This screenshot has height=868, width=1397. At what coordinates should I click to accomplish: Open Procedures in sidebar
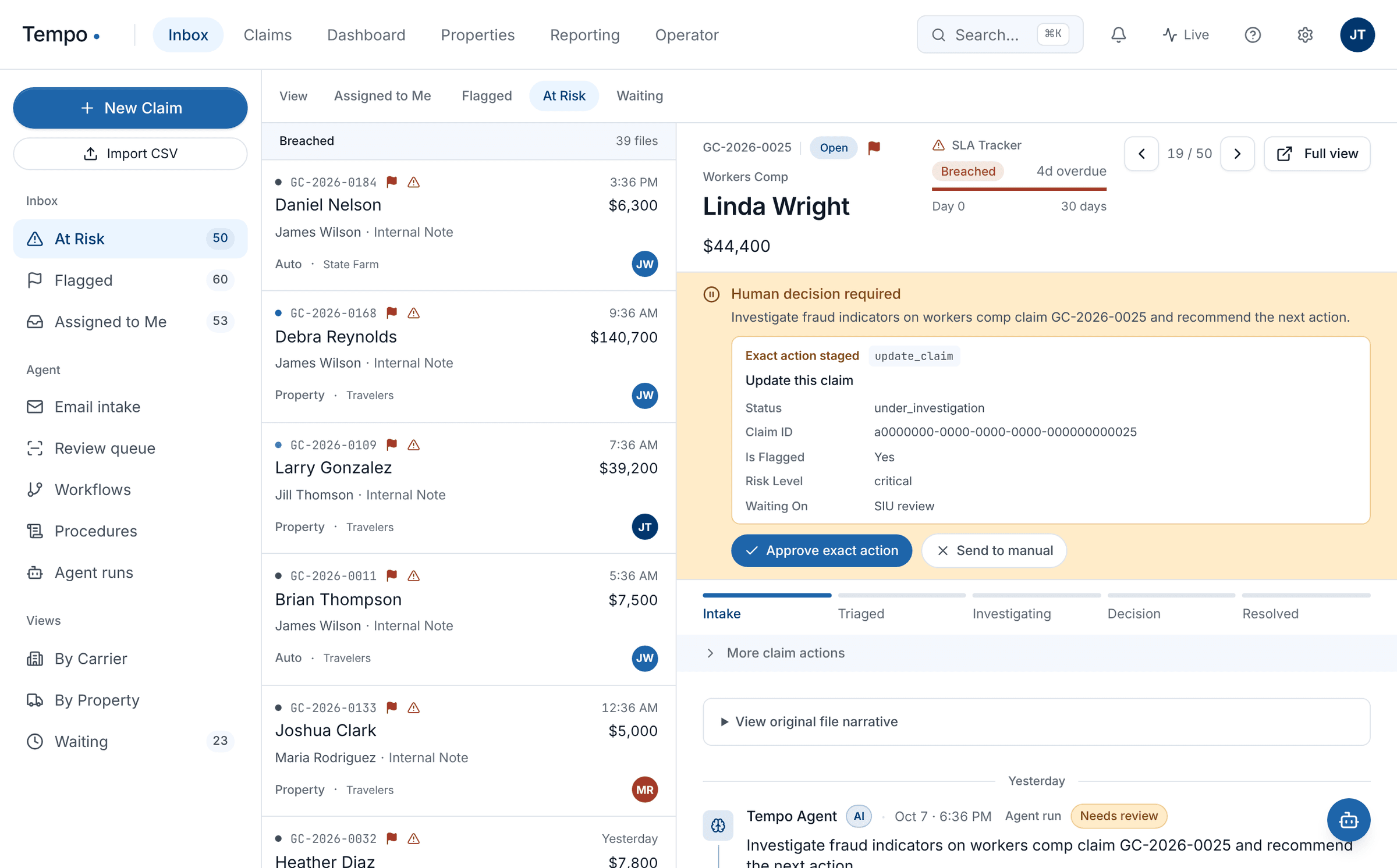tap(130, 531)
